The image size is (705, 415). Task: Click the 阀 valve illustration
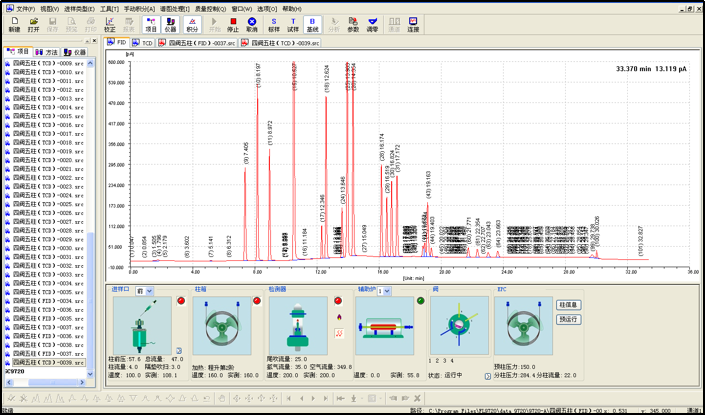[x=460, y=326]
